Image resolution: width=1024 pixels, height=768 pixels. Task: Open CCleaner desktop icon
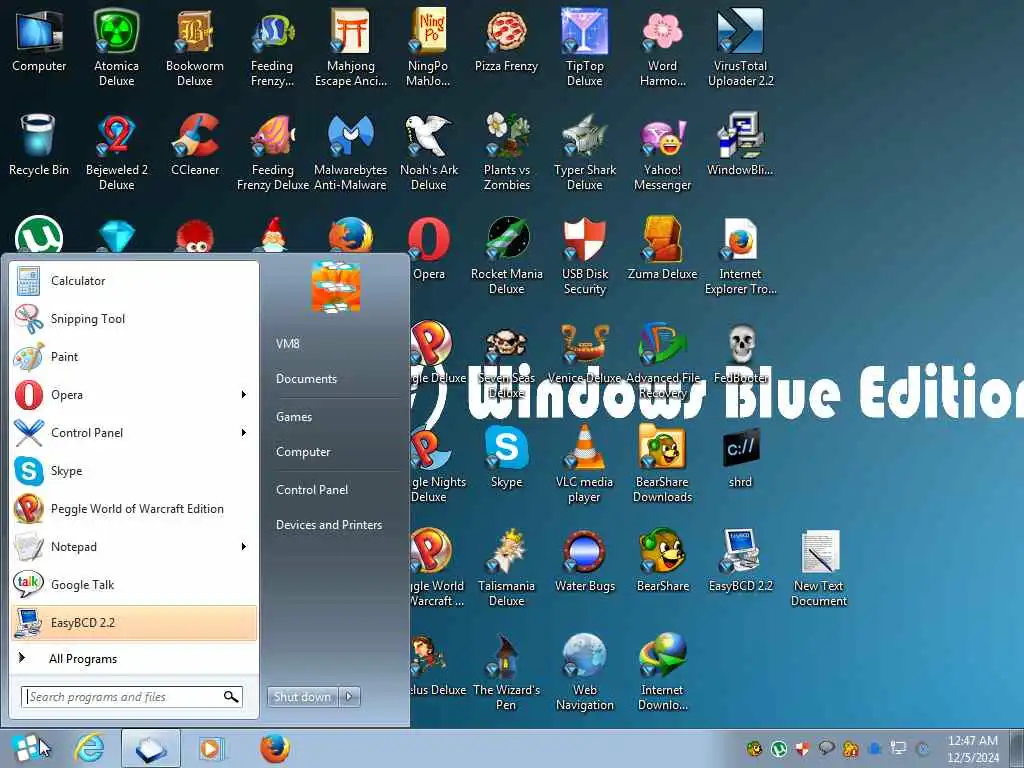point(195,145)
